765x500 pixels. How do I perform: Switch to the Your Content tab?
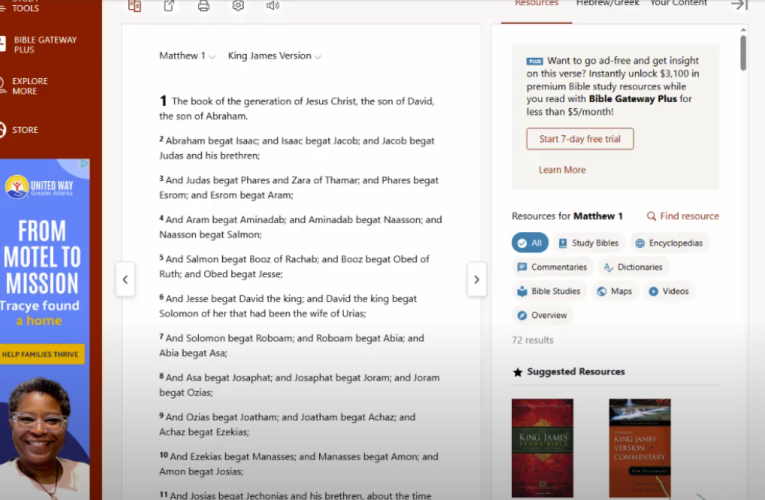click(x=679, y=4)
